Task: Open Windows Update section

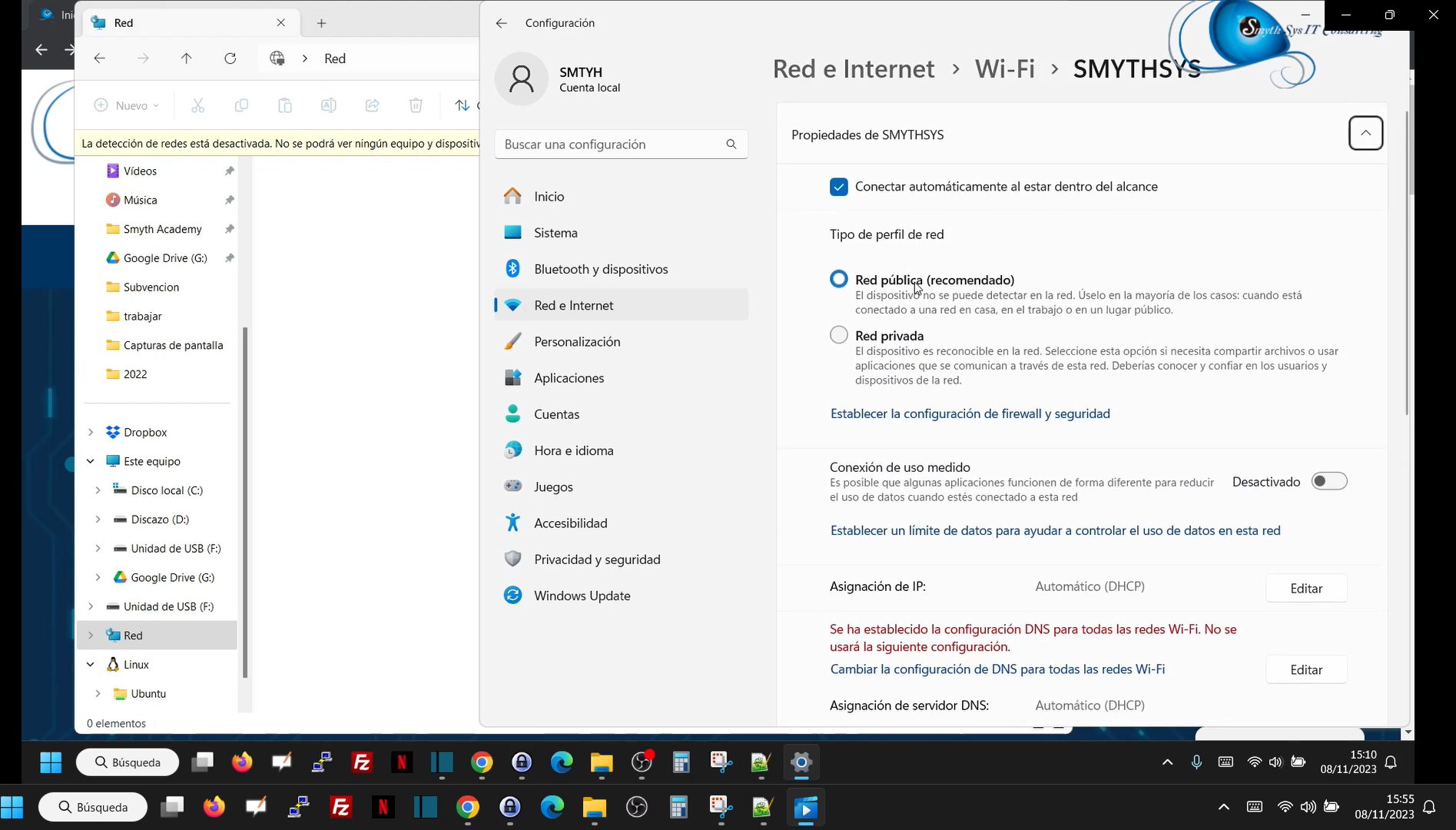Action: tap(582, 596)
